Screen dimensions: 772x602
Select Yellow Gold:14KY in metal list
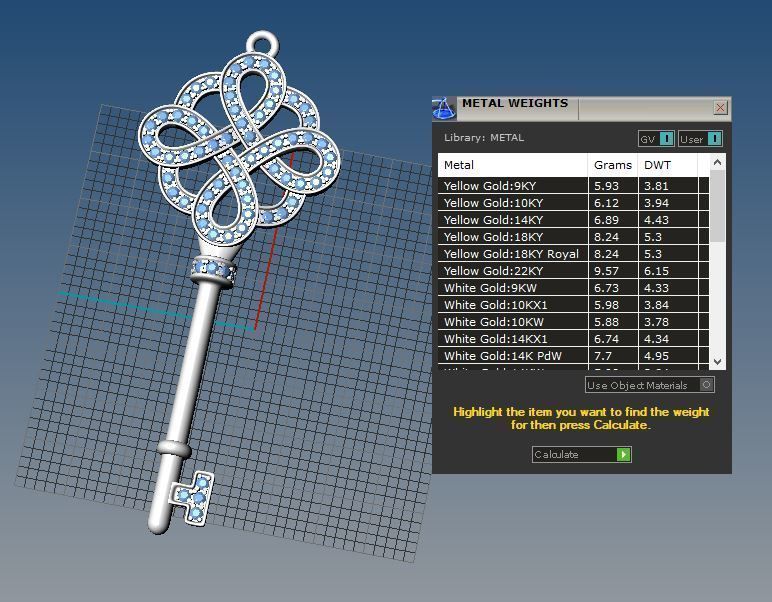tap(512, 220)
